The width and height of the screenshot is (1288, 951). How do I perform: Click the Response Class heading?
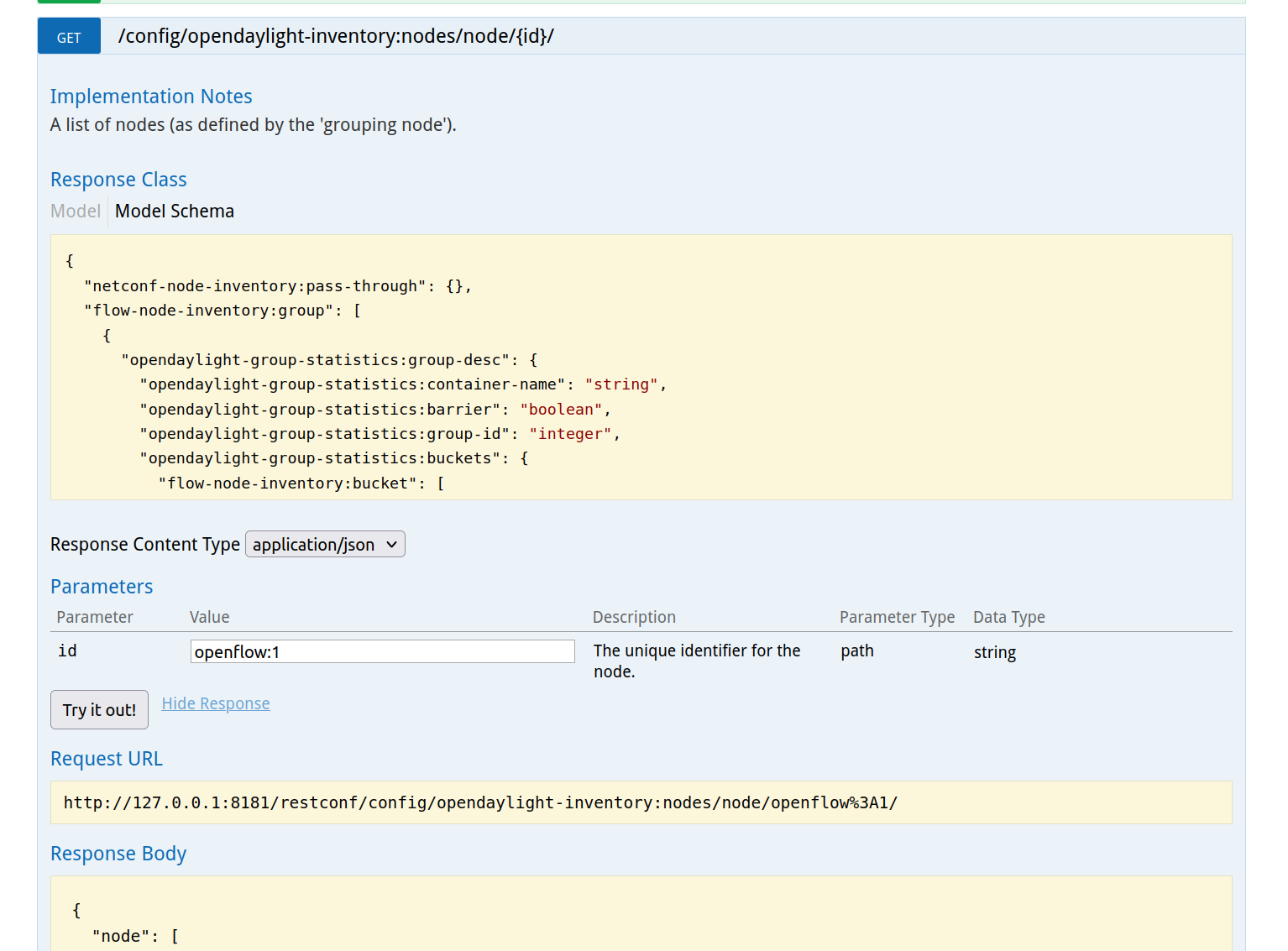point(118,180)
